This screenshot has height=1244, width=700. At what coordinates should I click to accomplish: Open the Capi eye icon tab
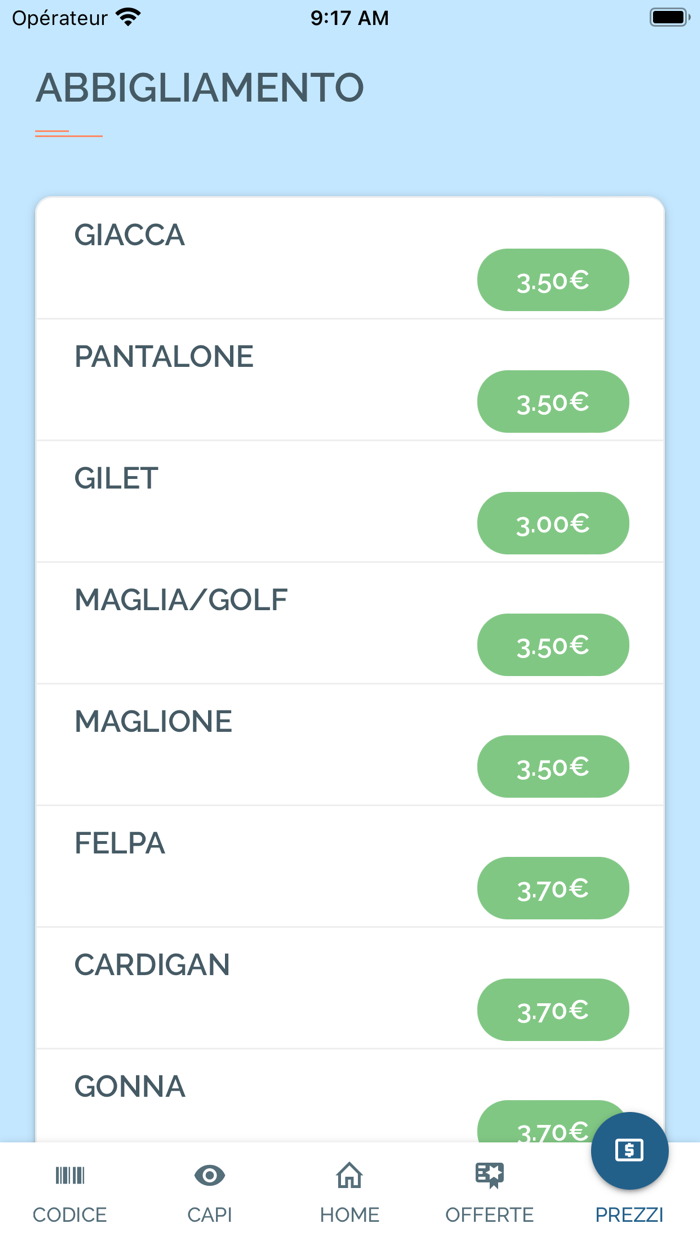point(209,1175)
